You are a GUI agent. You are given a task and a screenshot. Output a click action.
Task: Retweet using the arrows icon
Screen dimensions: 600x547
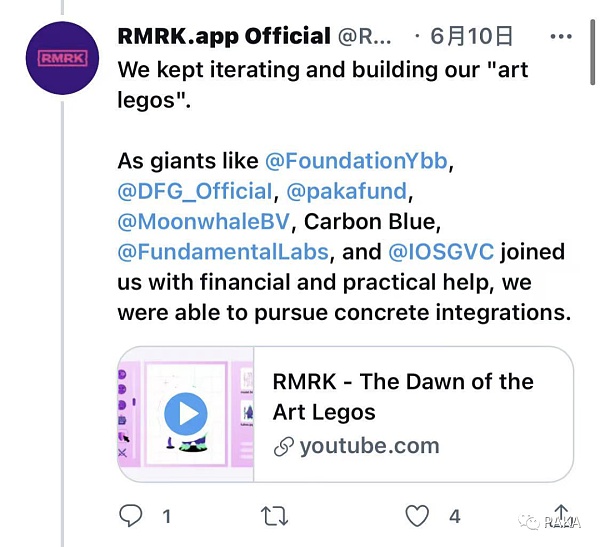pos(274,516)
